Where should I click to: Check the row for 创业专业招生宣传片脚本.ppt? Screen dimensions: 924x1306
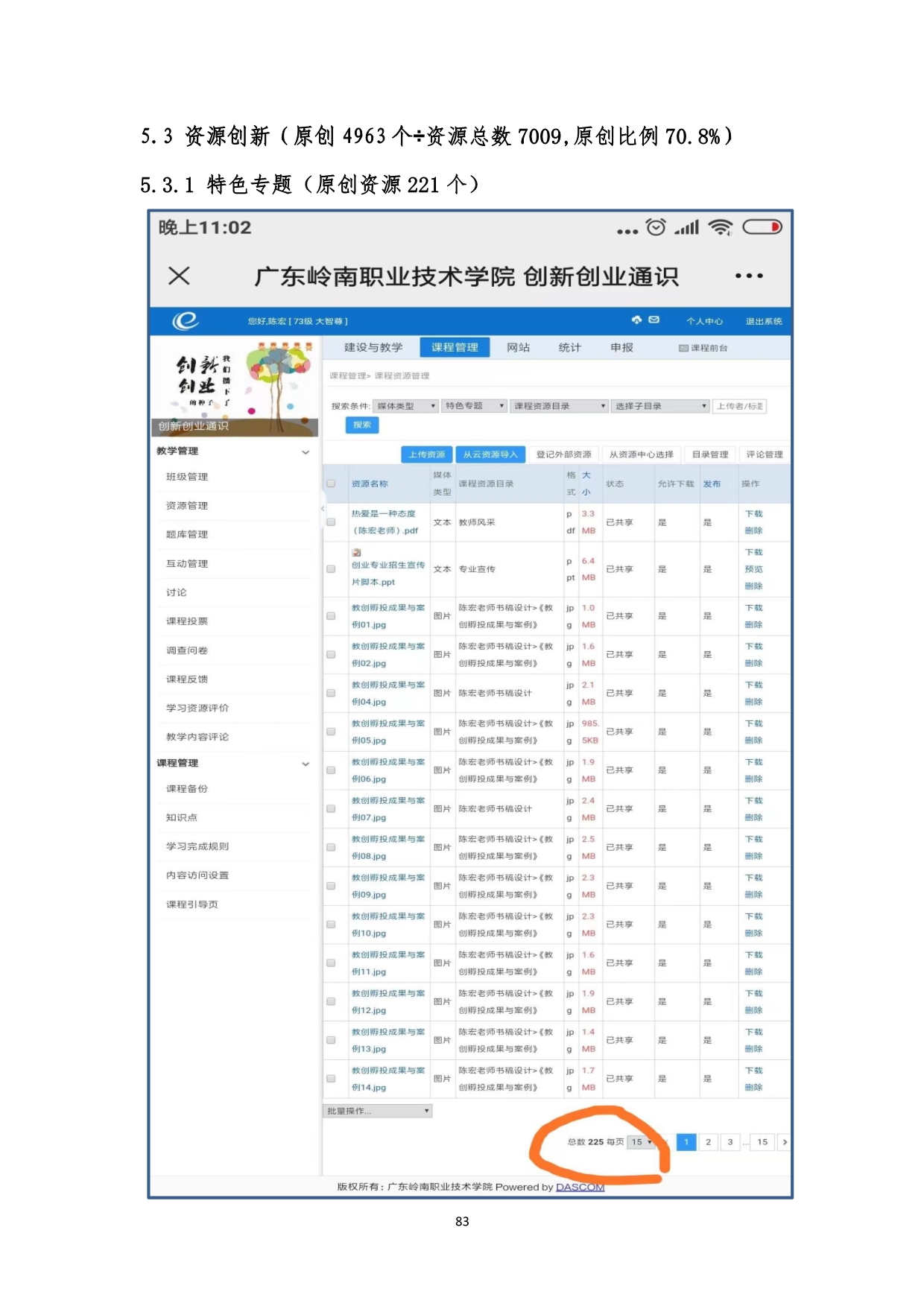coord(331,568)
